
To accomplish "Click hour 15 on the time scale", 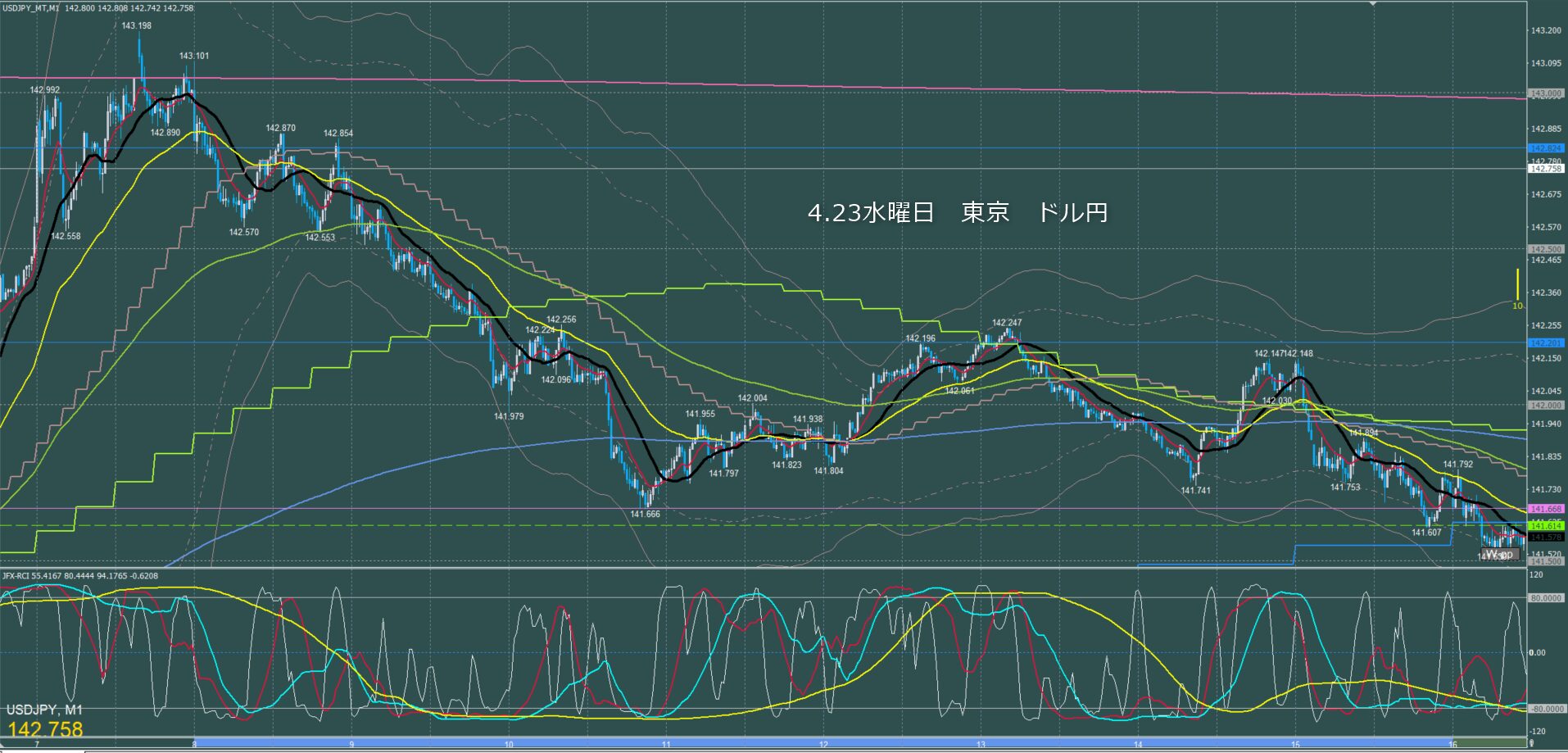I will [x=1295, y=745].
